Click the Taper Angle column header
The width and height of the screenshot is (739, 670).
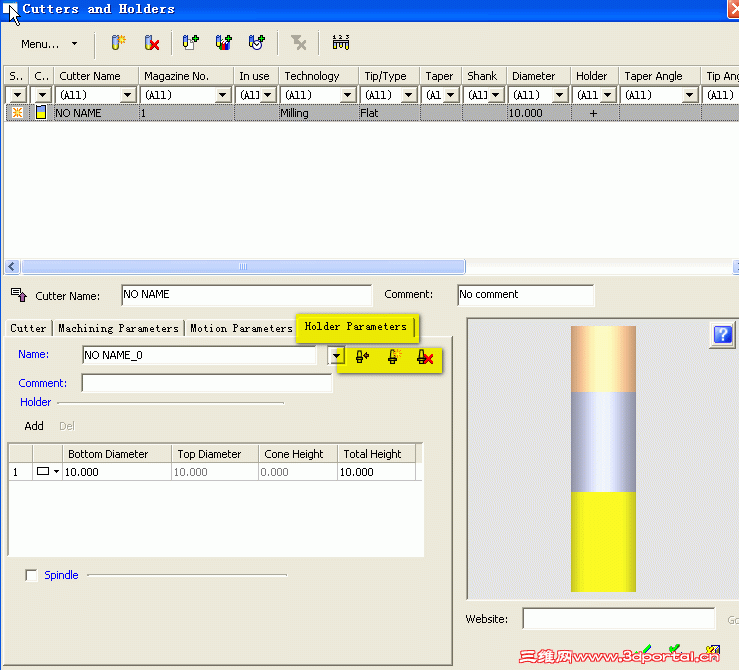coord(659,76)
